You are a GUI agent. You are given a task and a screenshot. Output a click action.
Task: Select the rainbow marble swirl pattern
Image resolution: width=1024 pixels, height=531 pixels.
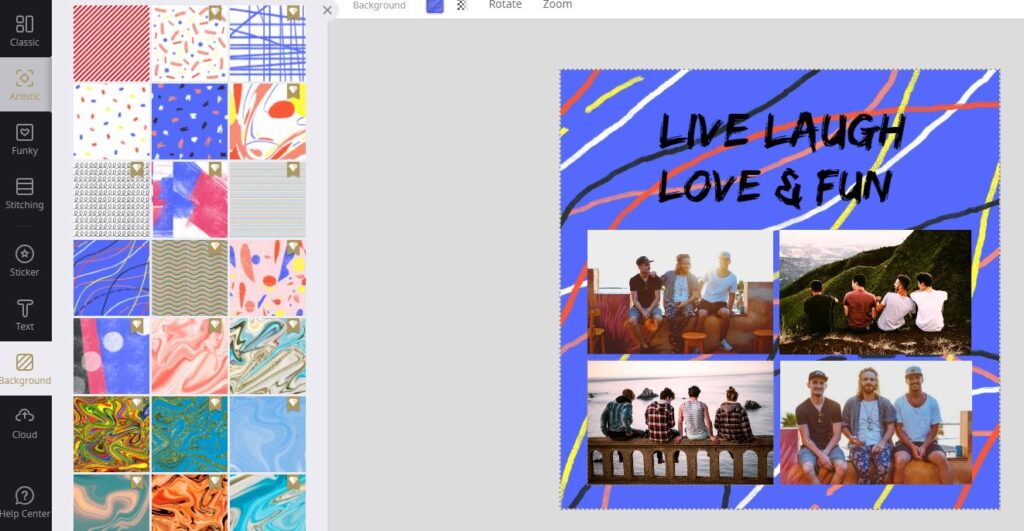pos(111,434)
